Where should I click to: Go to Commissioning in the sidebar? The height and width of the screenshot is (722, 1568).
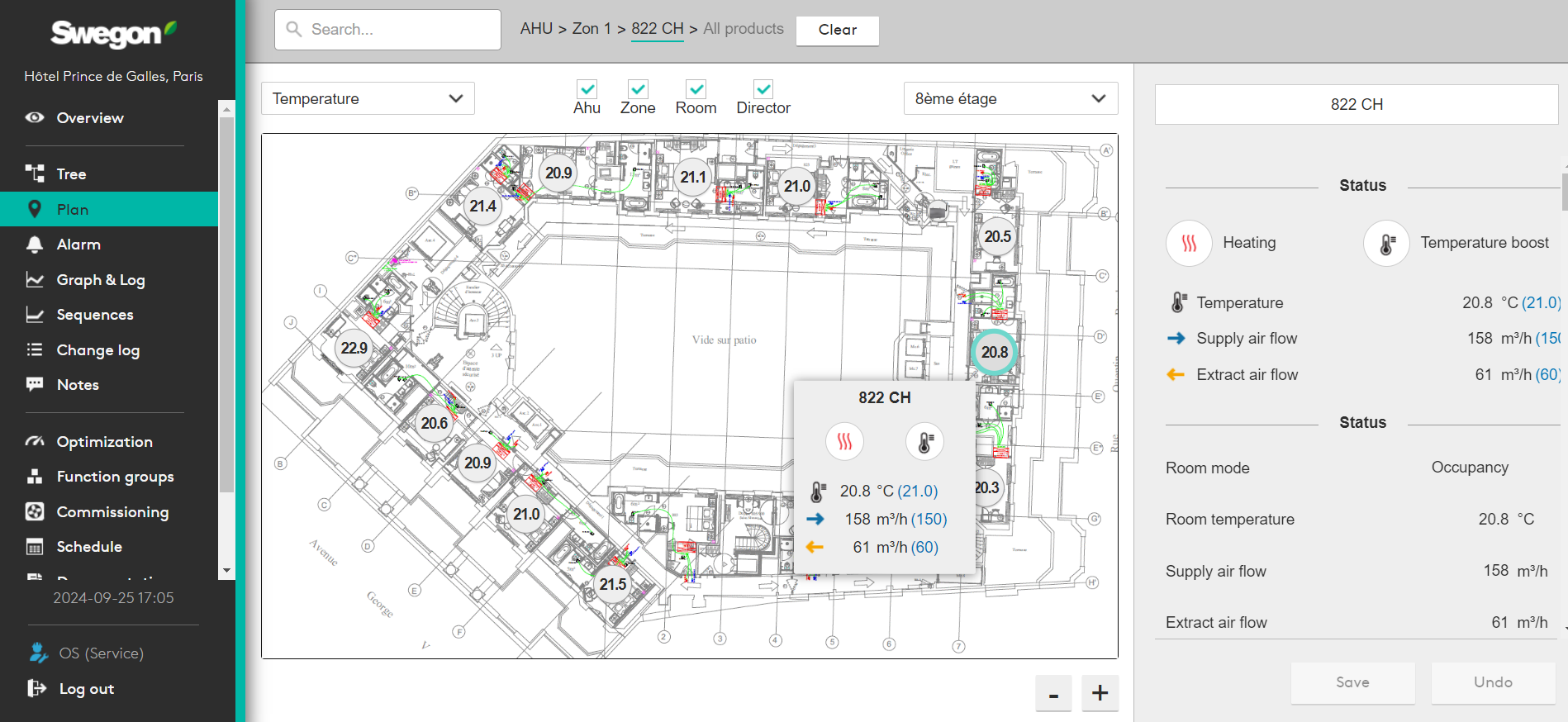click(x=112, y=512)
